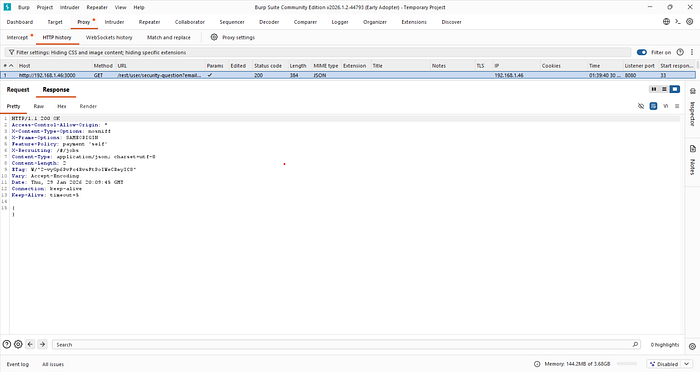Switch to the Dashboard tab

pyautogui.click(x=20, y=22)
